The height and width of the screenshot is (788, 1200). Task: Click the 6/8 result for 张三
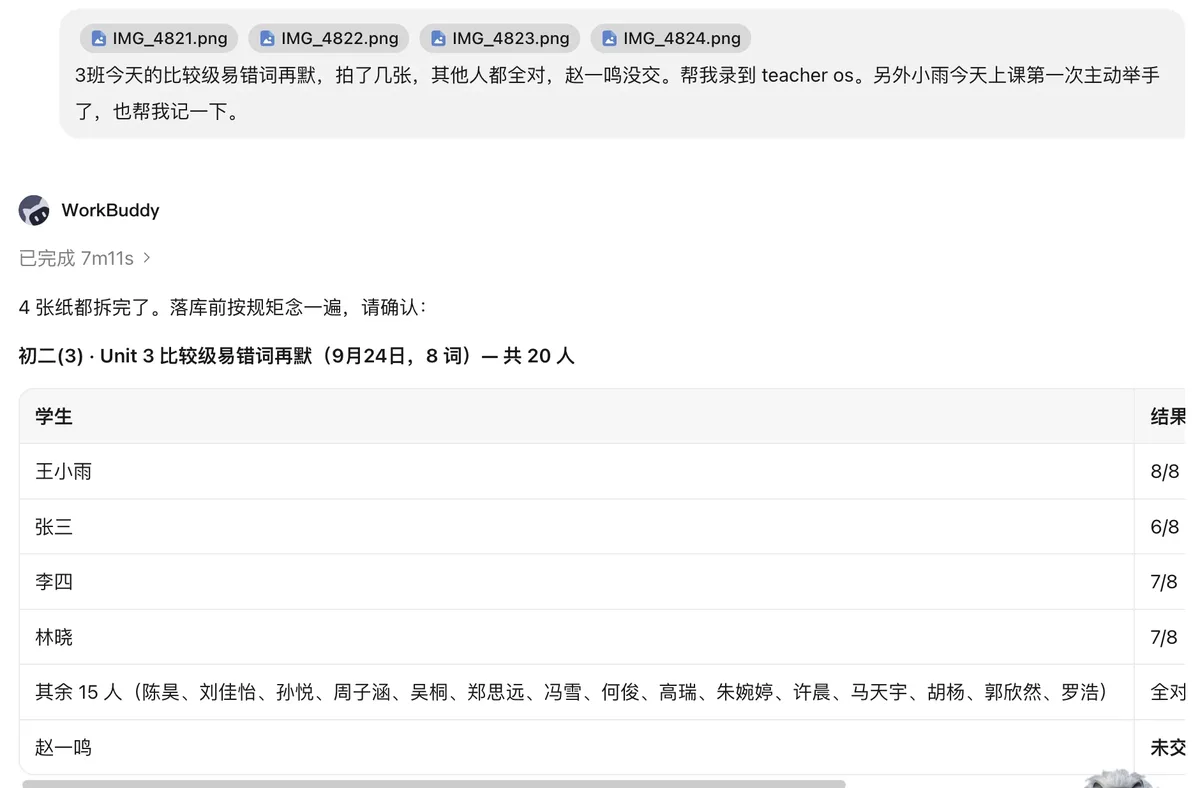click(x=1165, y=527)
